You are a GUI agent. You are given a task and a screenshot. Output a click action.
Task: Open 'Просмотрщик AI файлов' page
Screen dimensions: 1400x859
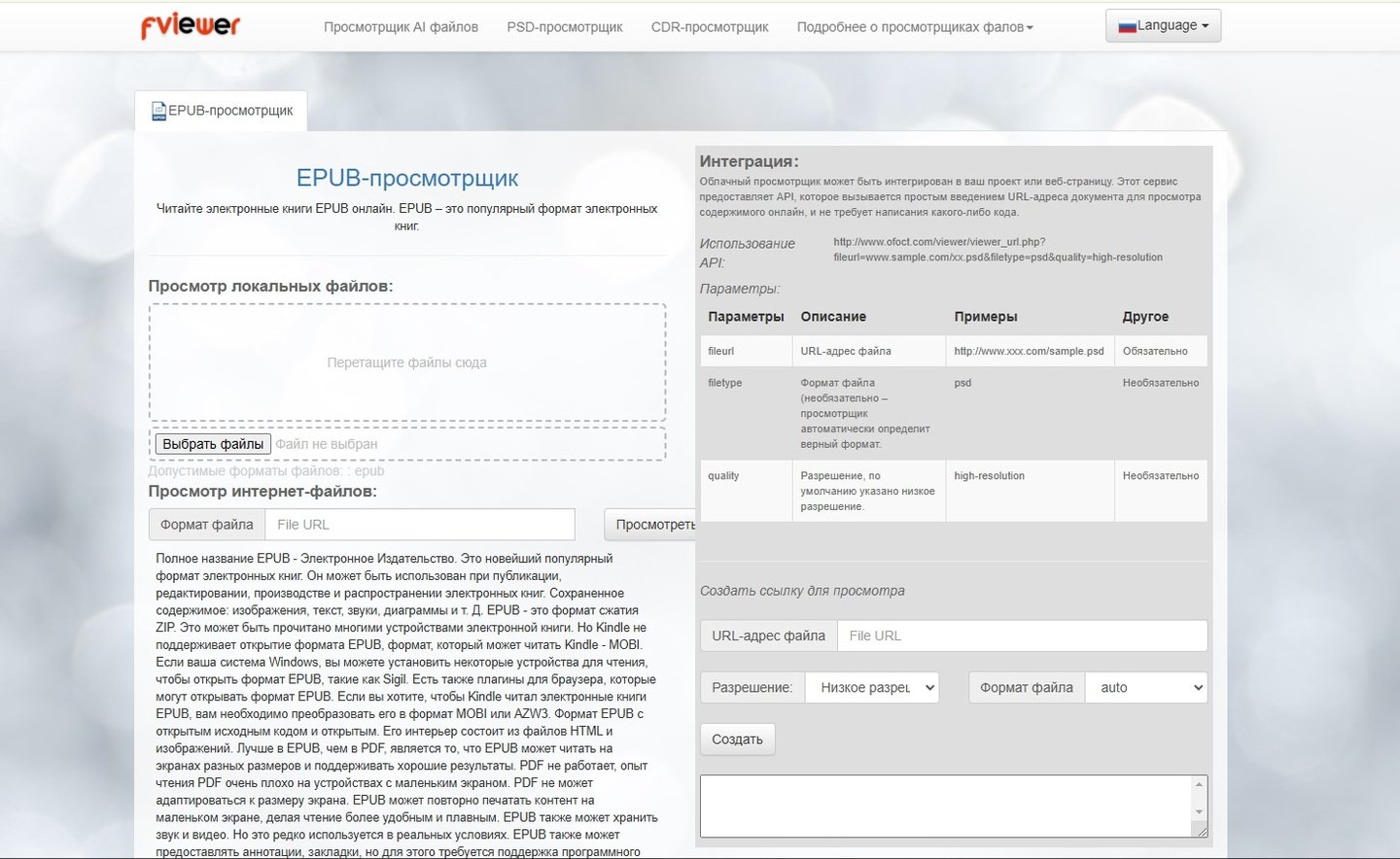[401, 27]
